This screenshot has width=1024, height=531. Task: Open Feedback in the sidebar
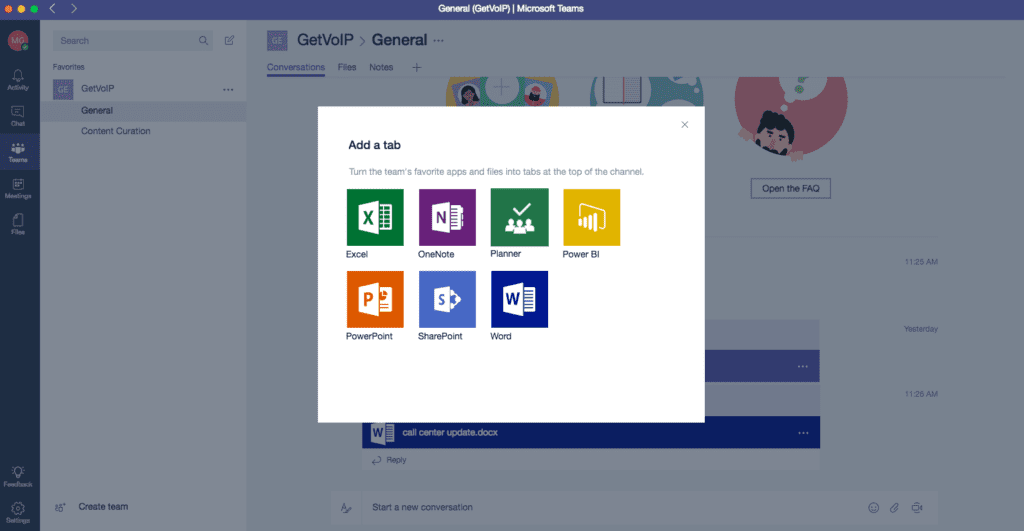[x=18, y=477]
